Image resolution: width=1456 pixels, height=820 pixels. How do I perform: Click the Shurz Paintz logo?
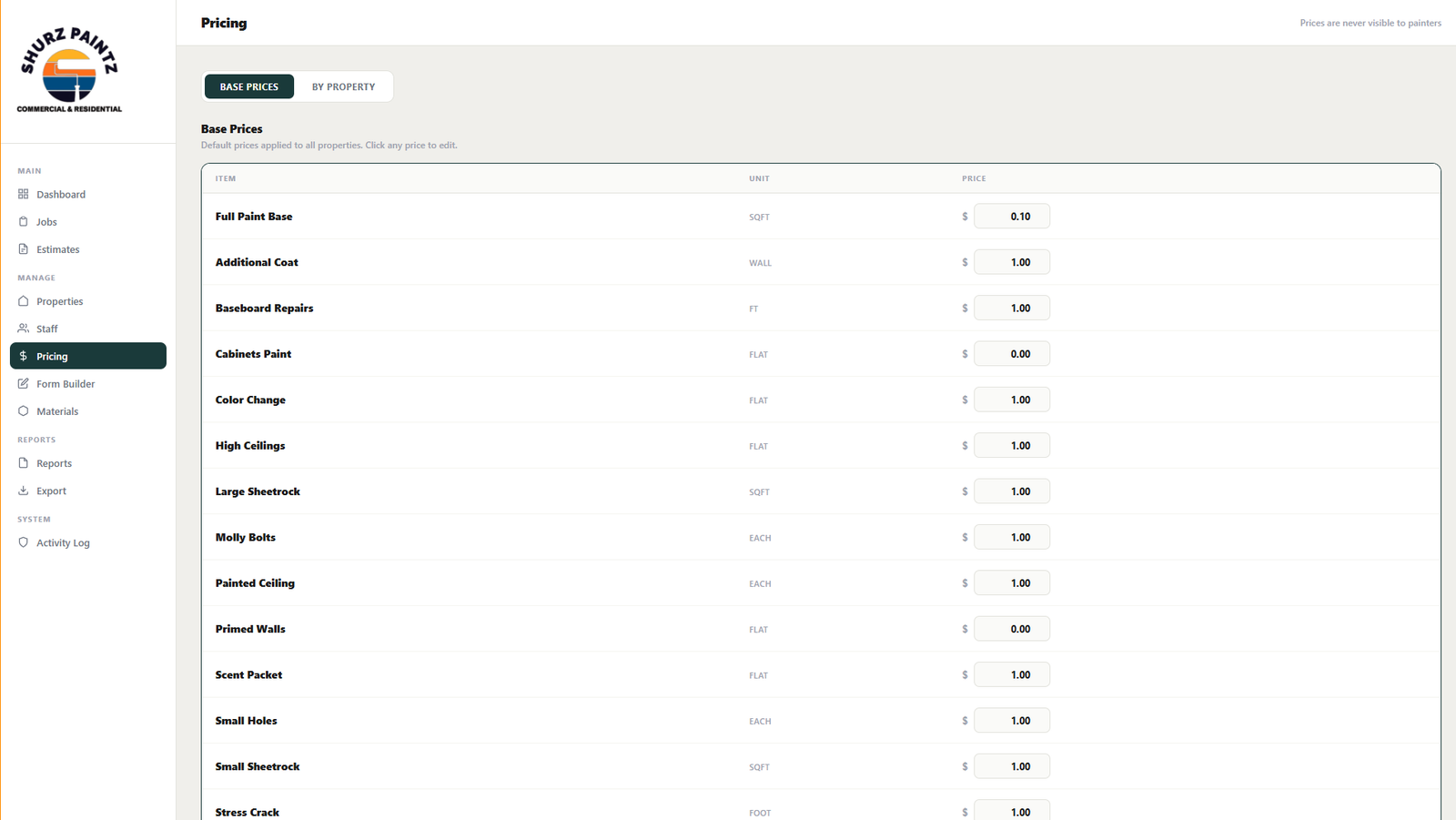[69, 70]
